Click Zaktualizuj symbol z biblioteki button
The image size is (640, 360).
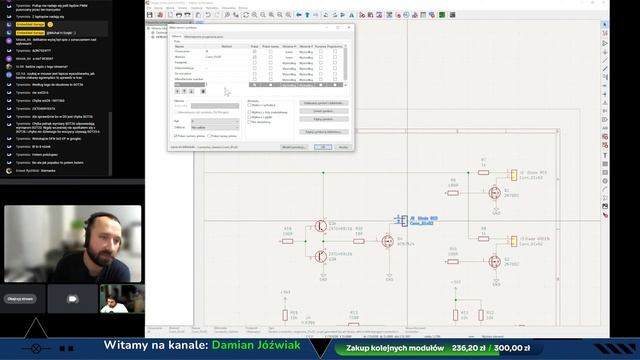[324, 103]
